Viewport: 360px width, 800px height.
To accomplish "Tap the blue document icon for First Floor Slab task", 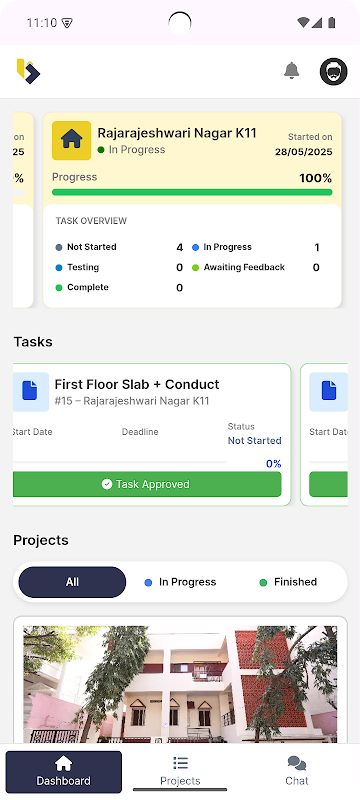I will [x=30, y=392].
